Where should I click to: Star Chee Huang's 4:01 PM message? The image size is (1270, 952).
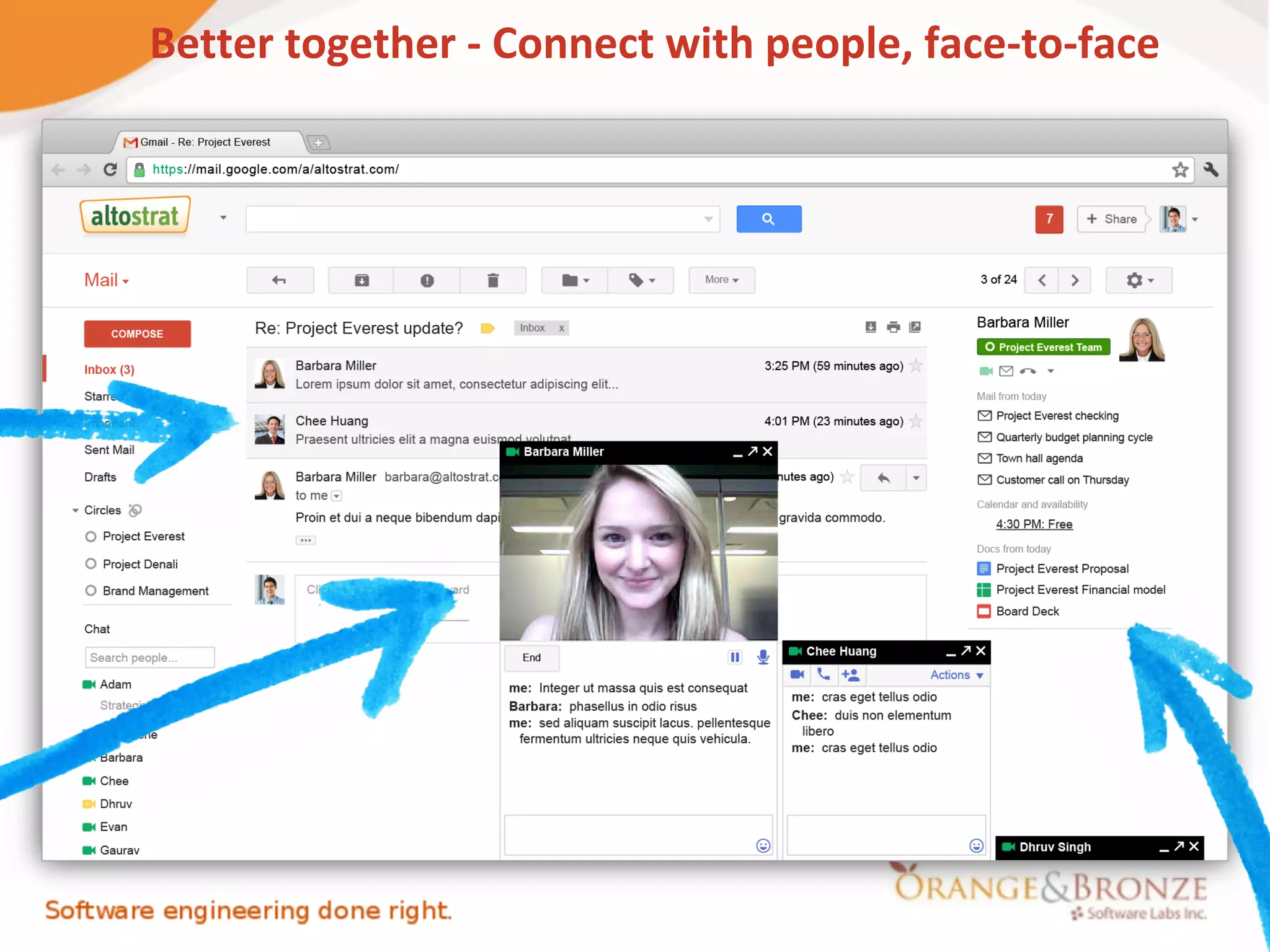click(x=915, y=421)
